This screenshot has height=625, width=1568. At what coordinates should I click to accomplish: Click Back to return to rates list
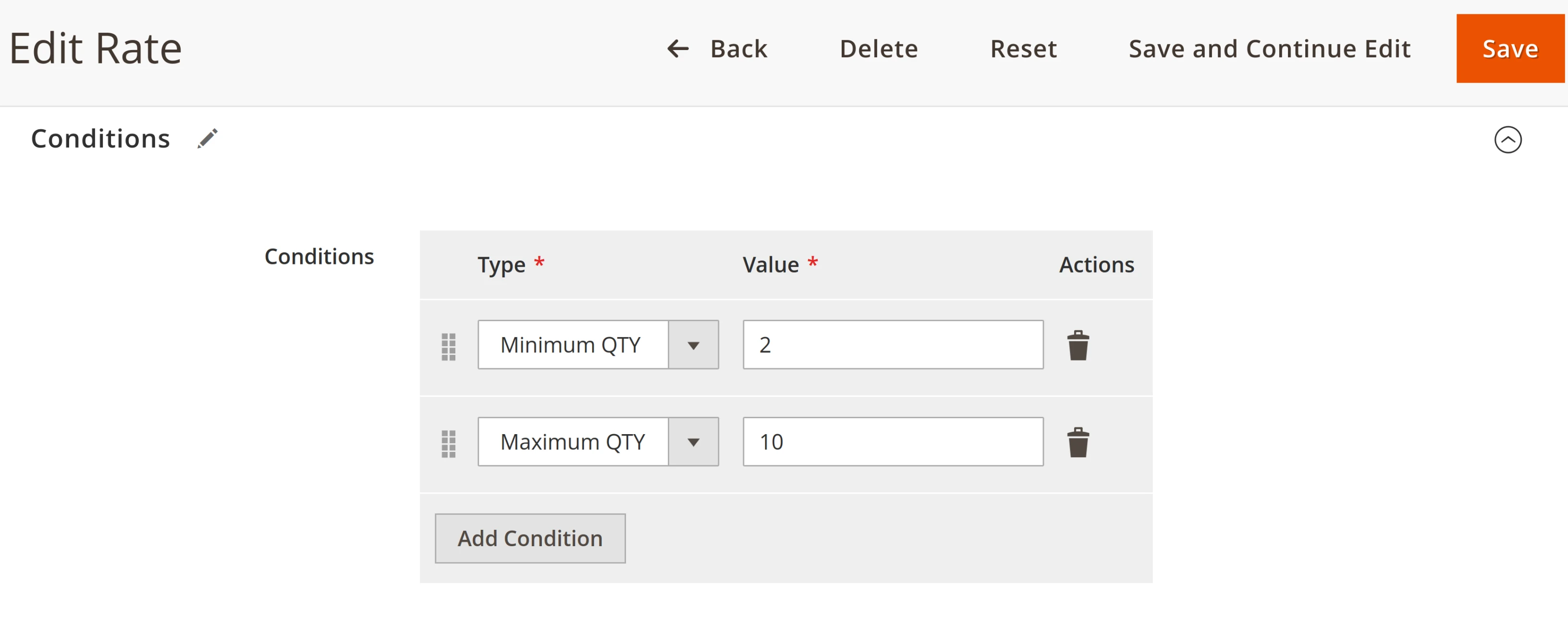[x=738, y=49]
